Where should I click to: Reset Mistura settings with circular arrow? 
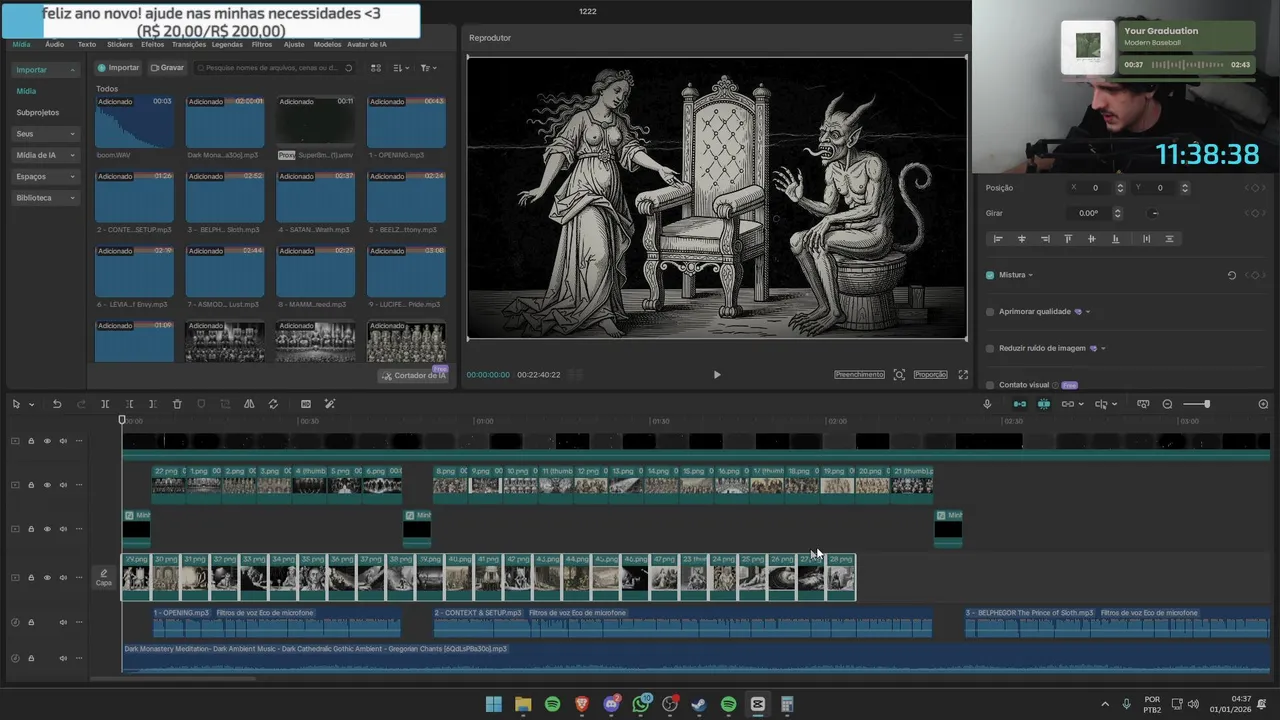[x=1232, y=275]
